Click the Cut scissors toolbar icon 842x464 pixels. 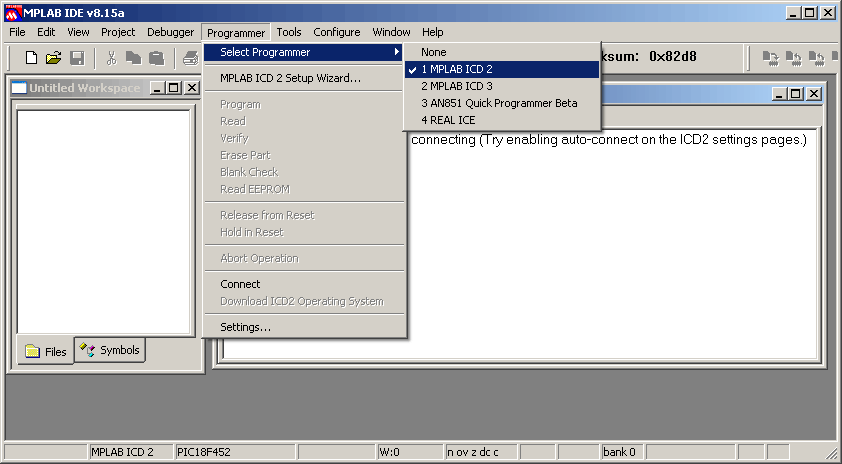(x=111, y=57)
